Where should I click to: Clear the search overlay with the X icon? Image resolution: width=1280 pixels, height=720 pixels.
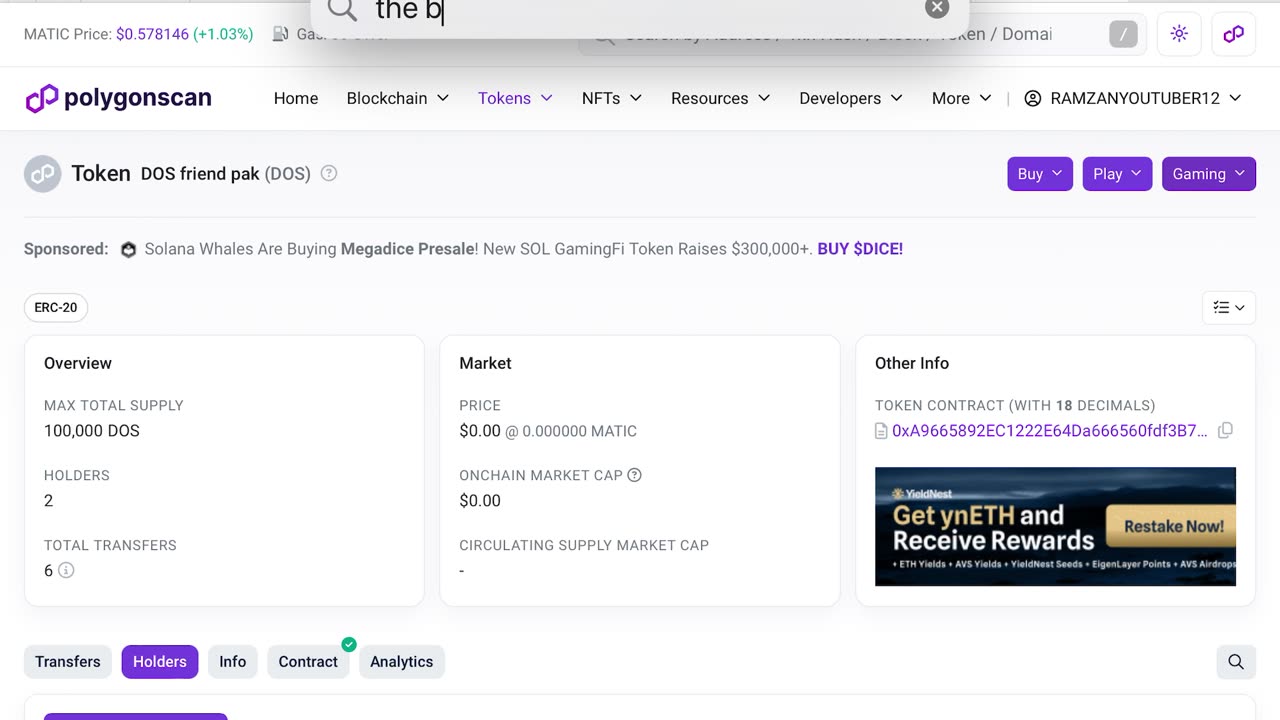937,8
